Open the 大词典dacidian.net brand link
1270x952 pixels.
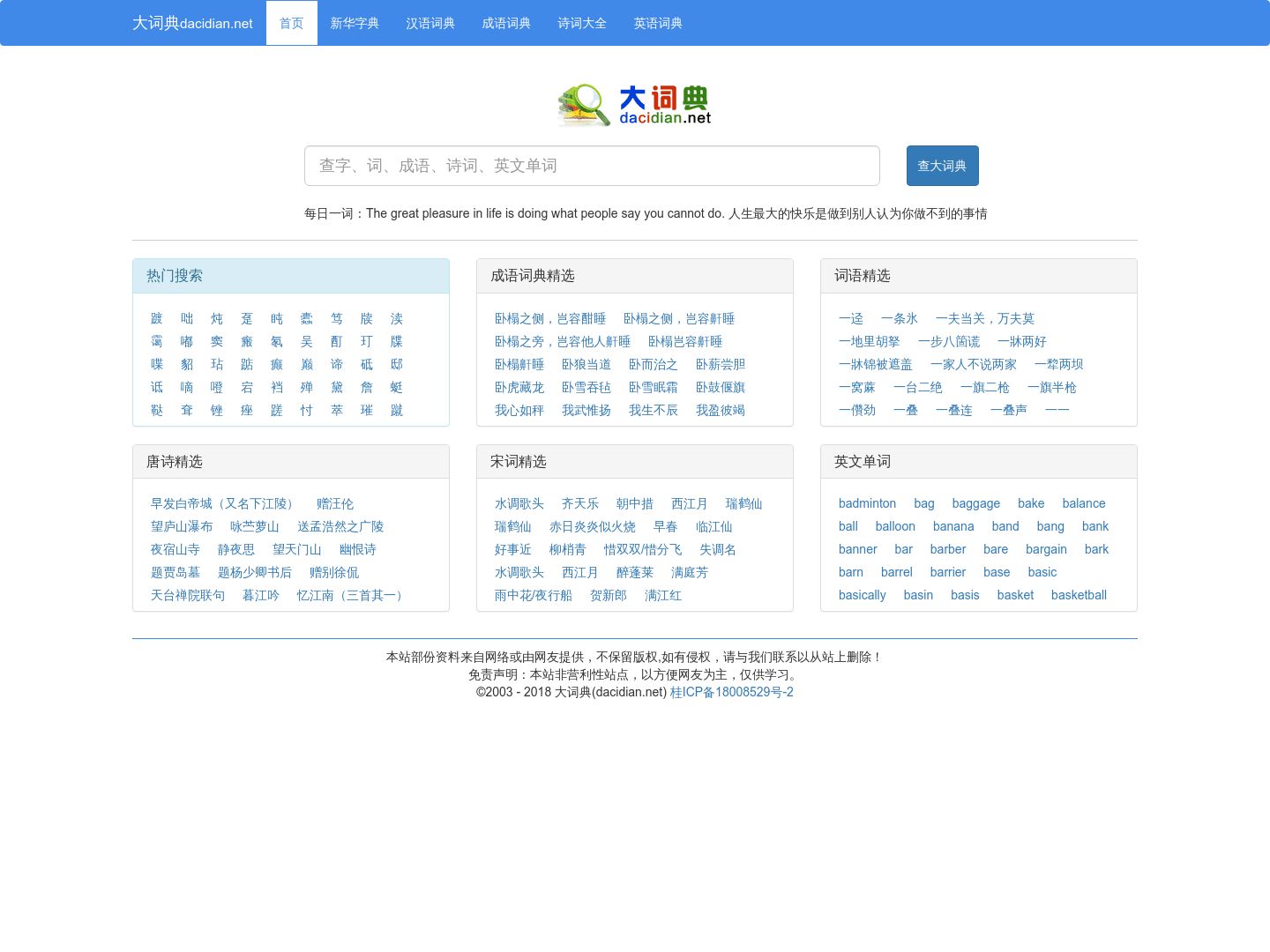[192, 23]
